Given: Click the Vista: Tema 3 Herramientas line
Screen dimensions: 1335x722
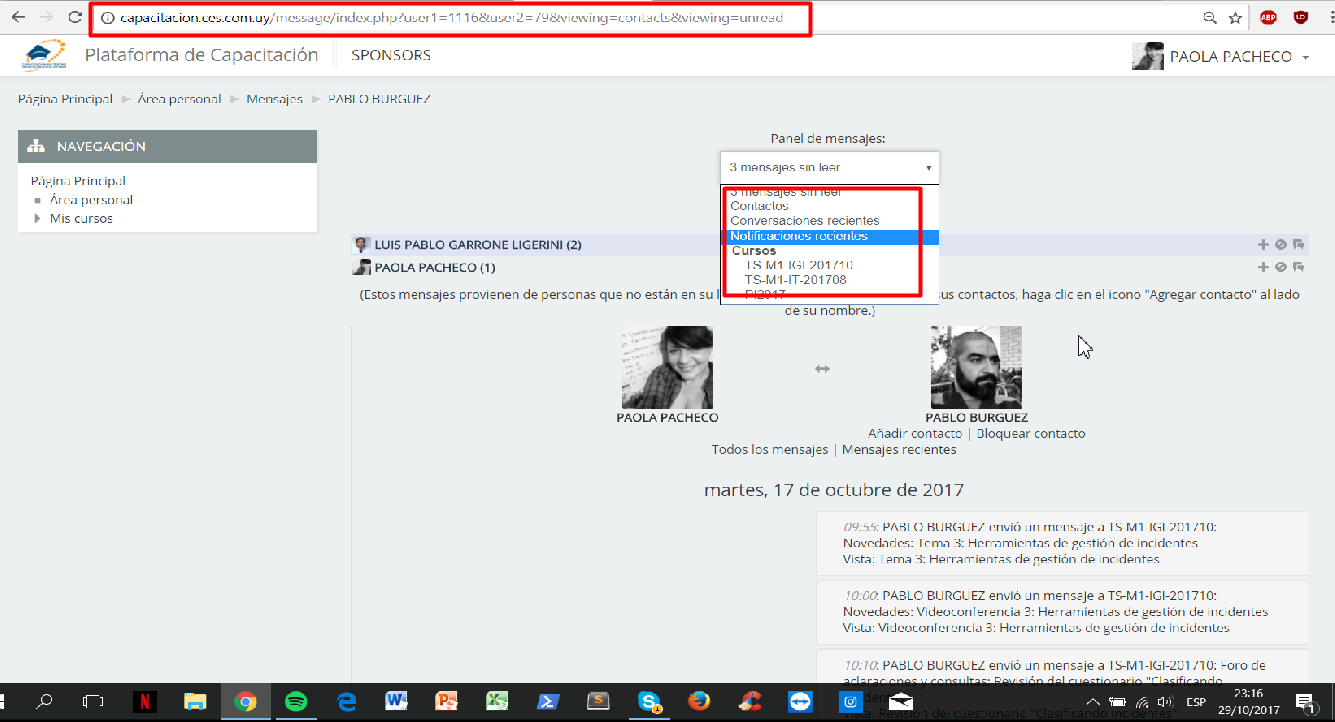Looking at the screenshot, I should click(x=1001, y=559).
